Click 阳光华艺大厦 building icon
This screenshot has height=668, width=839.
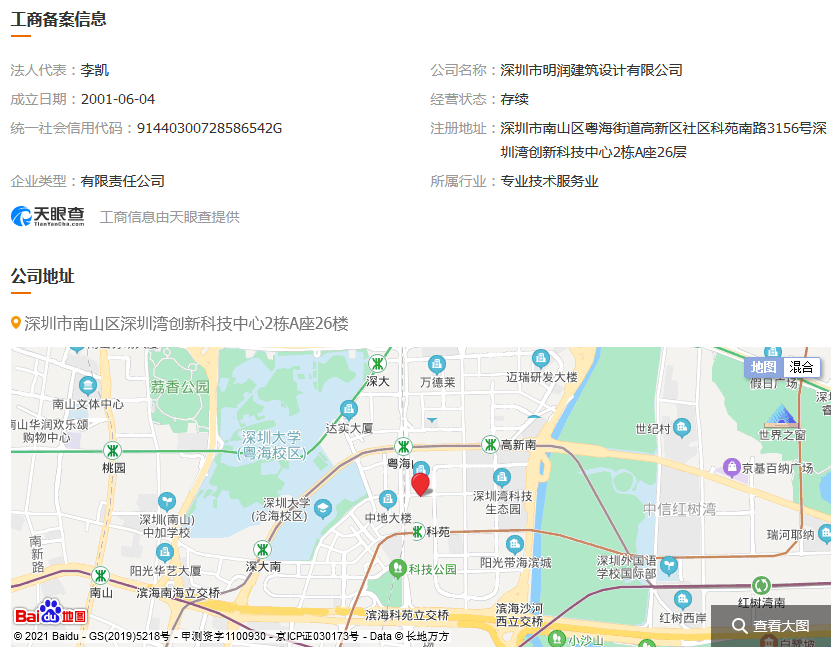click(164, 552)
